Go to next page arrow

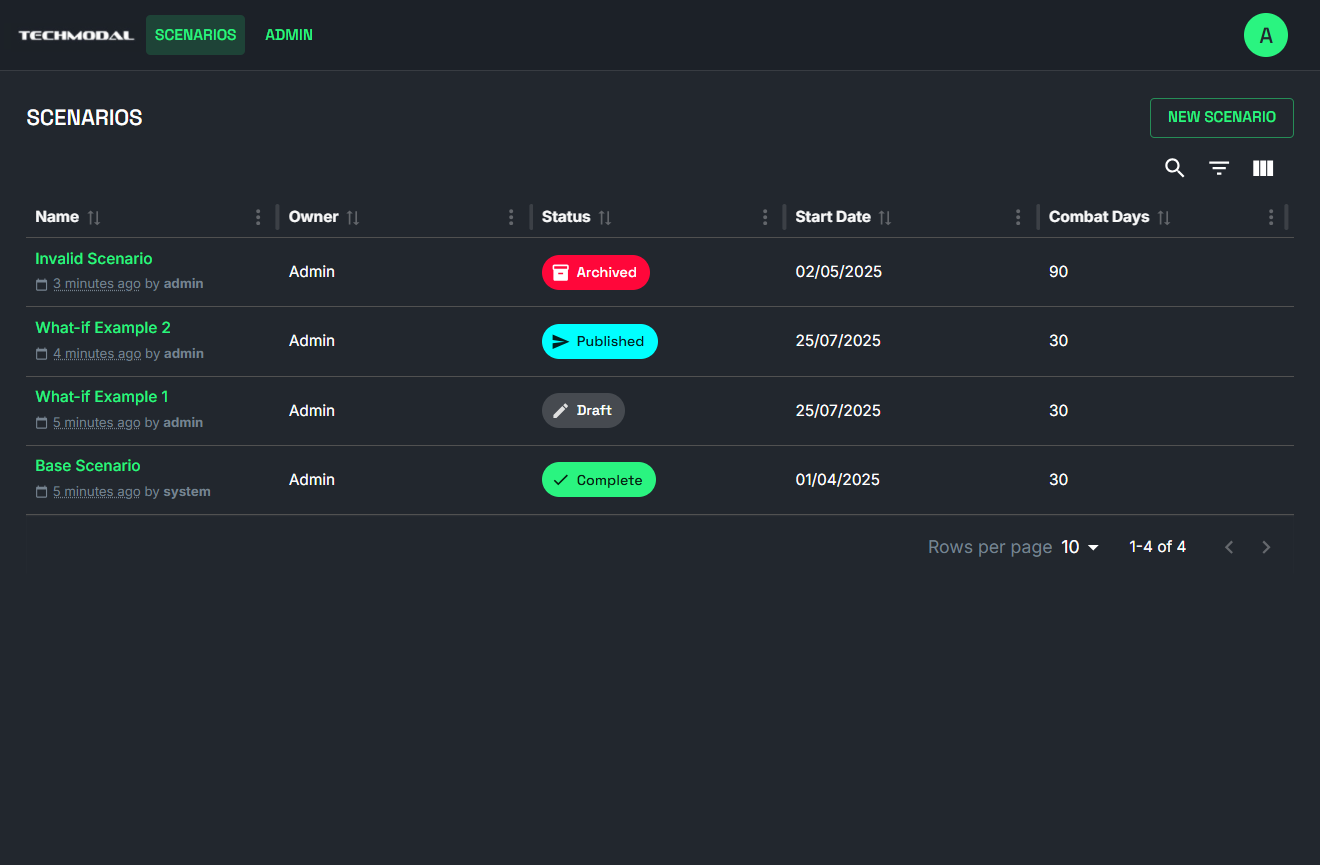1266,547
